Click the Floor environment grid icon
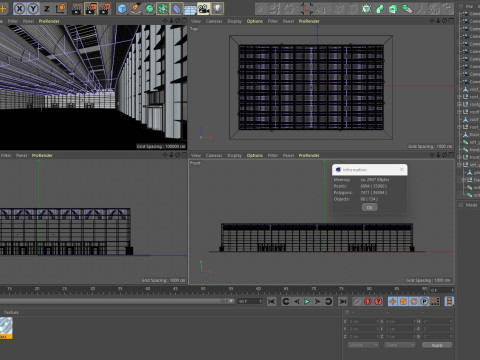 190,9
